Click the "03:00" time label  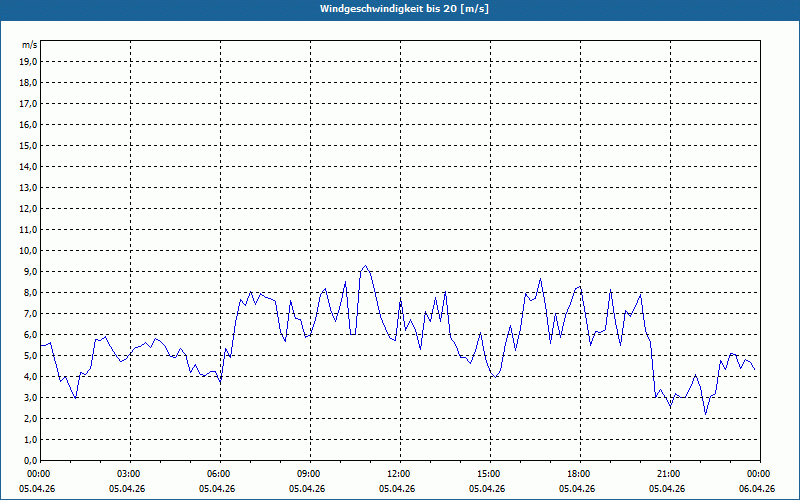[x=128, y=474]
